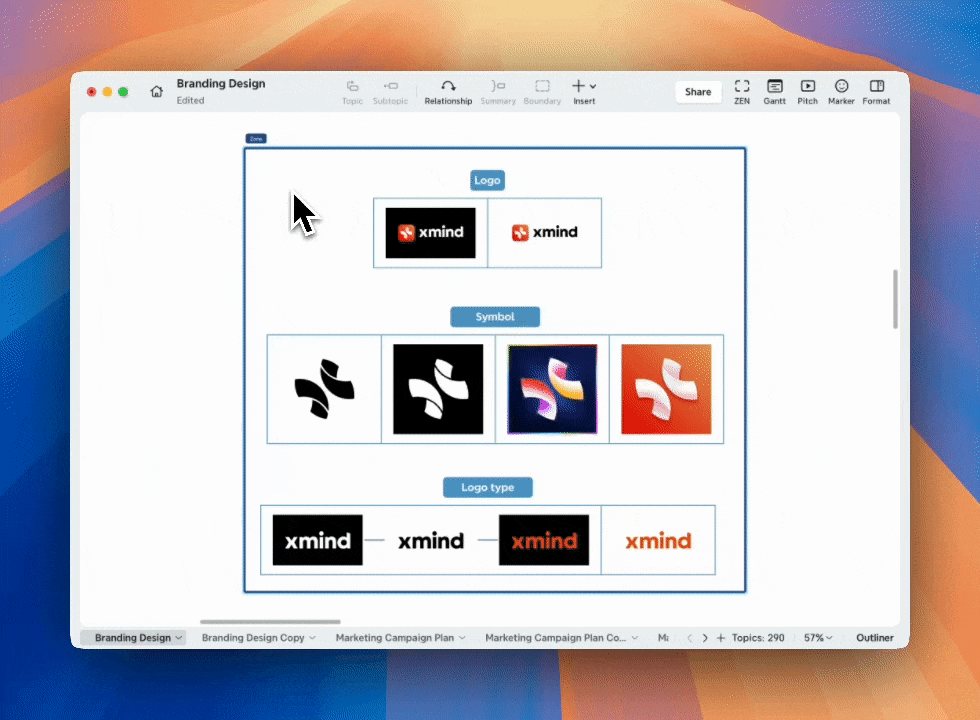Select orange xmind wordmark on black
Screen dimensions: 980x720
point(544,540)
